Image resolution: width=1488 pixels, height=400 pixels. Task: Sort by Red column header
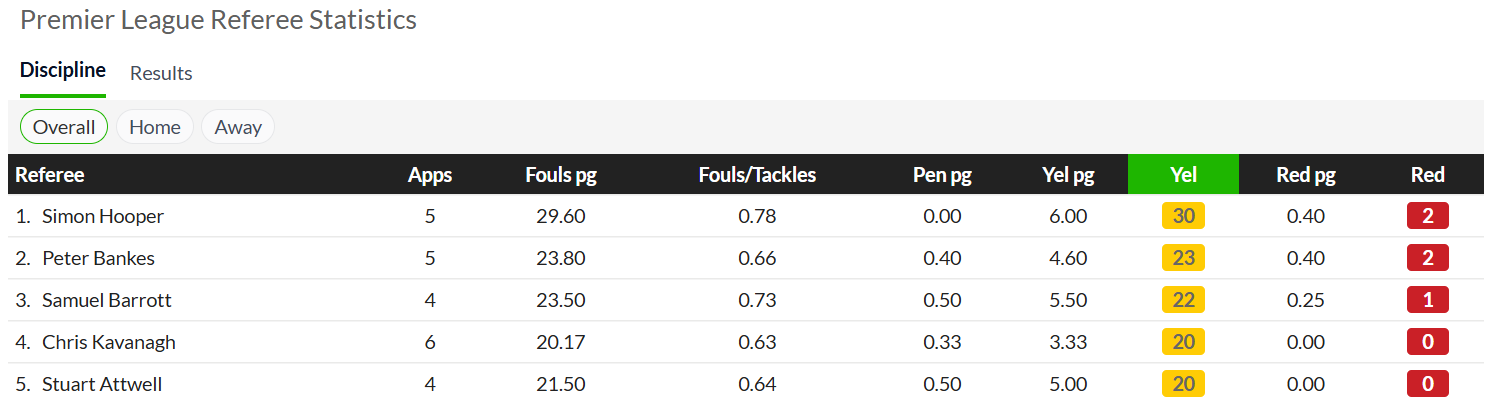click(x=1427, y=175)
